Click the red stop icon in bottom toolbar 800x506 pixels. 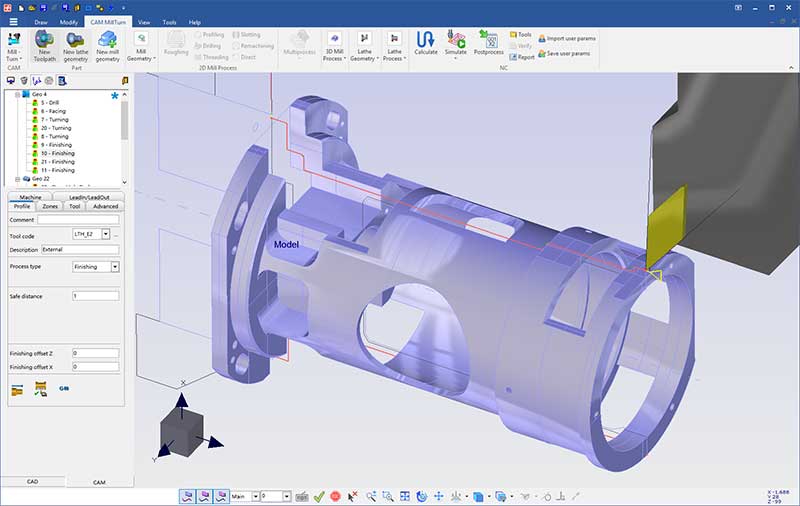(335, 496)
